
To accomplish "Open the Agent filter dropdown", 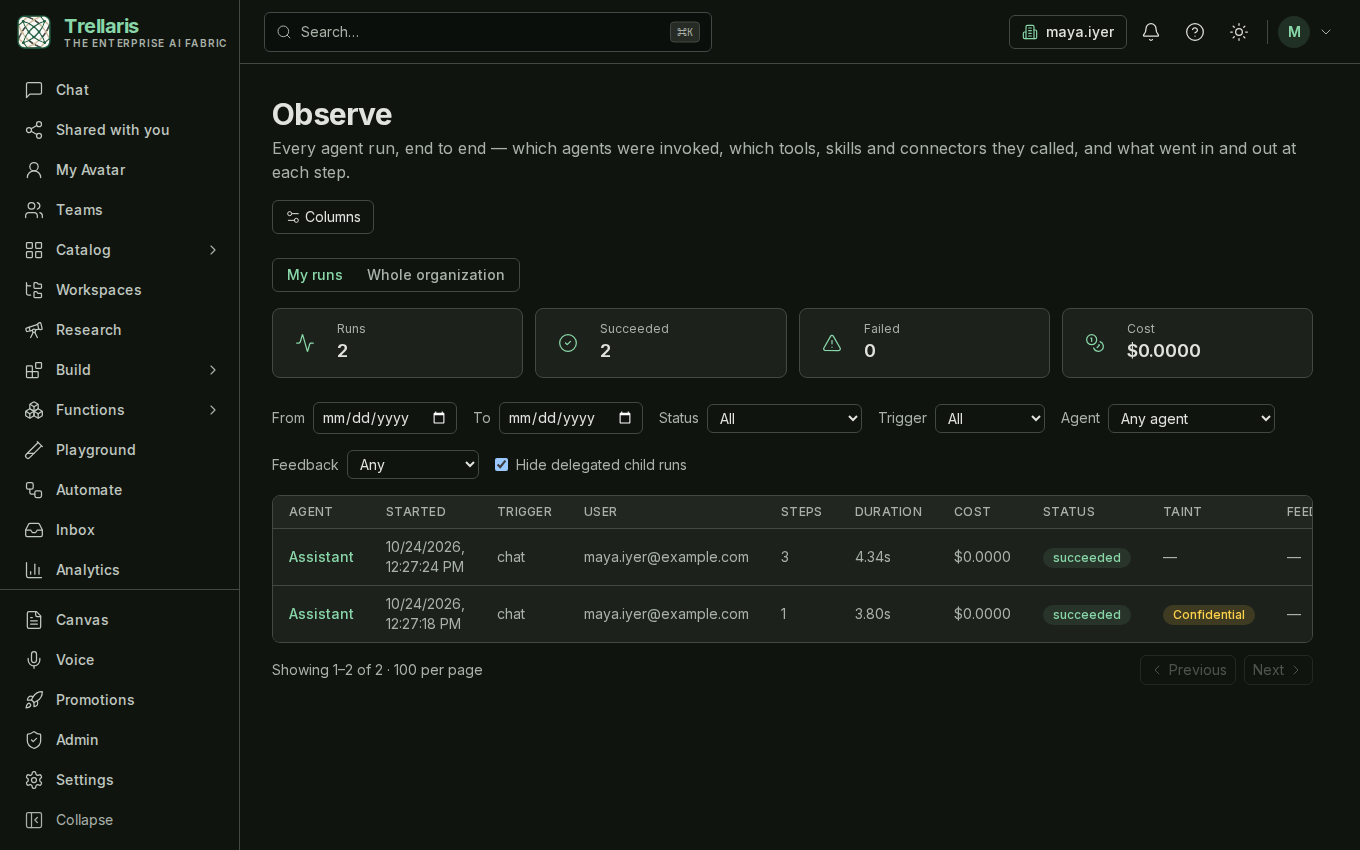I will click(1191, 418).
